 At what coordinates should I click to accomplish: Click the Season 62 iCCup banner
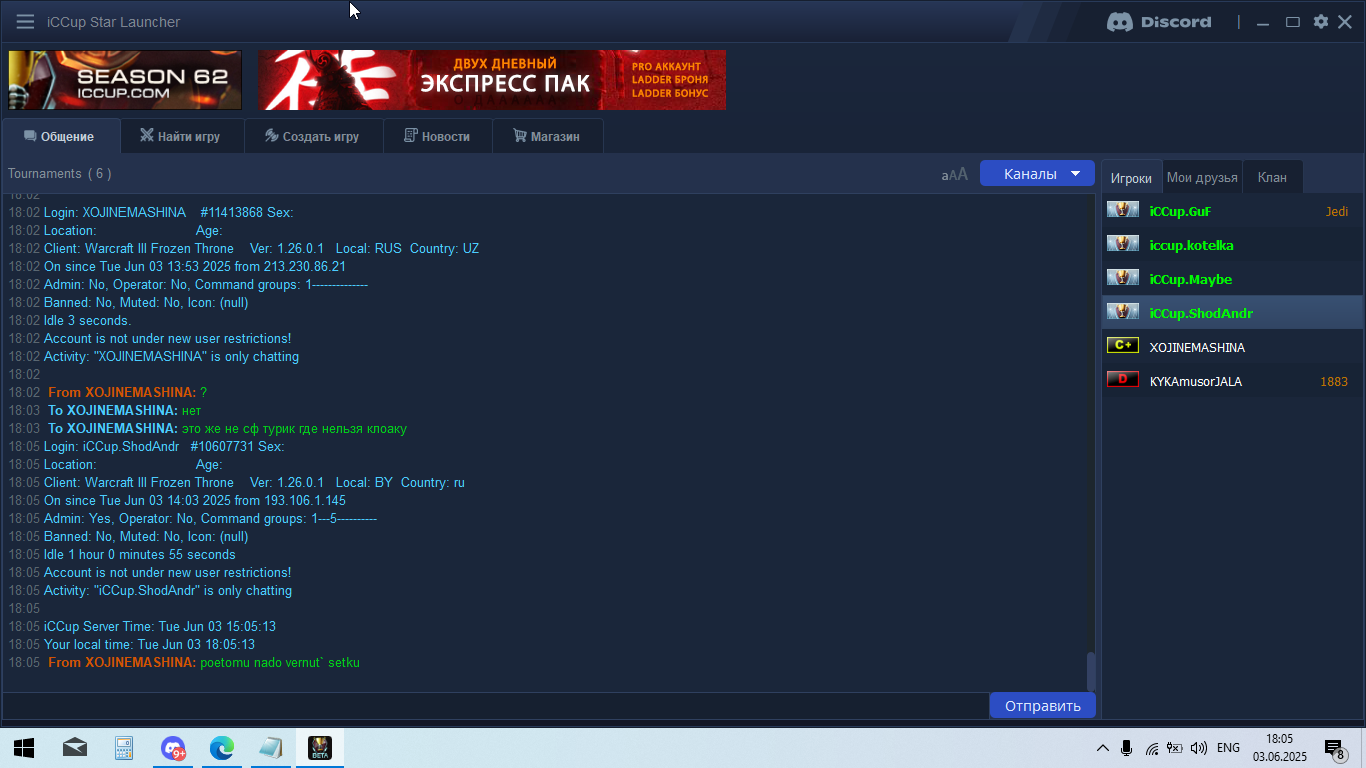(x=125, y=80)
